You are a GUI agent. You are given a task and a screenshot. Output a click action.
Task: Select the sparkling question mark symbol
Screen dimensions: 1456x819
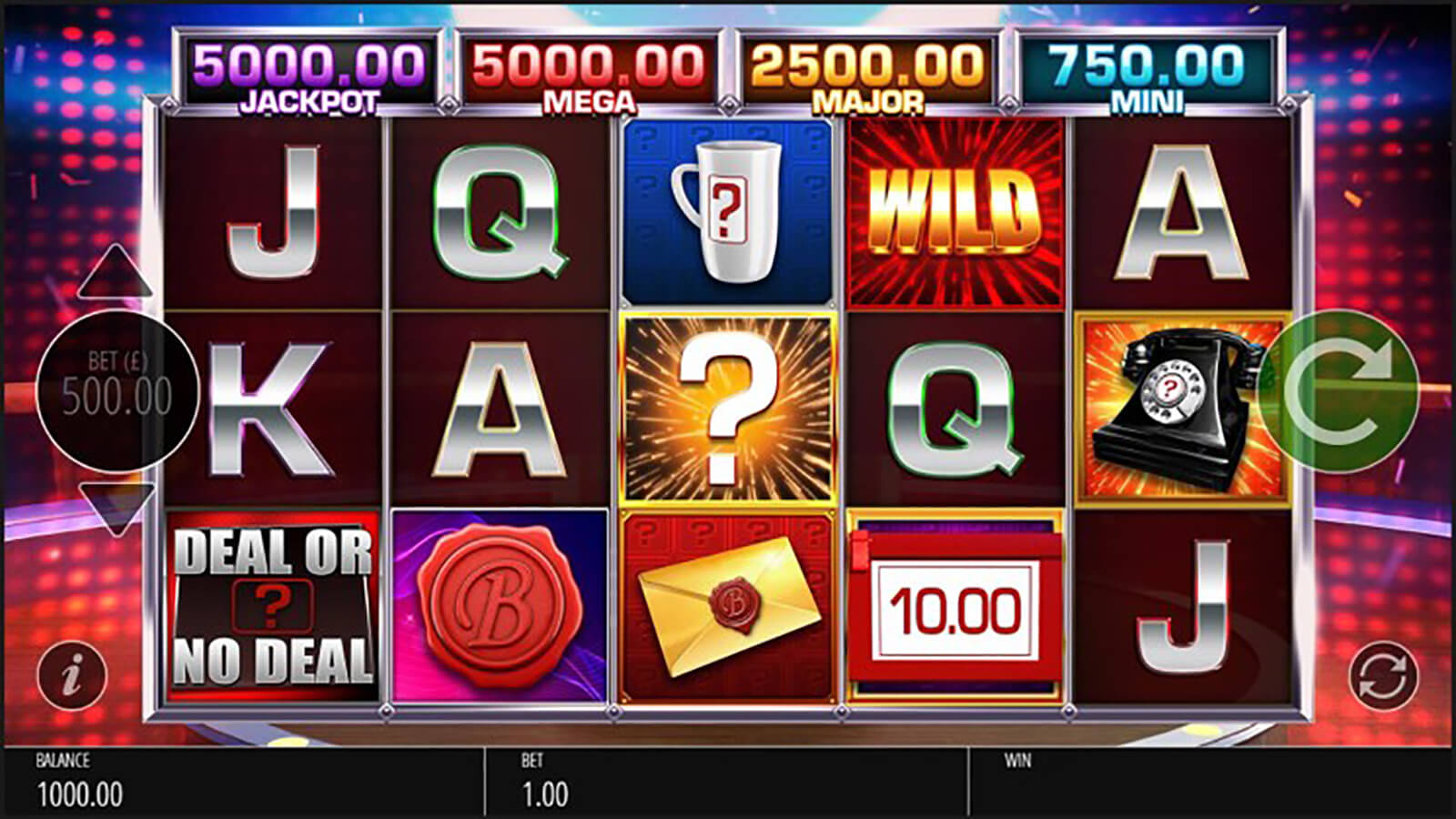(727, 409)
